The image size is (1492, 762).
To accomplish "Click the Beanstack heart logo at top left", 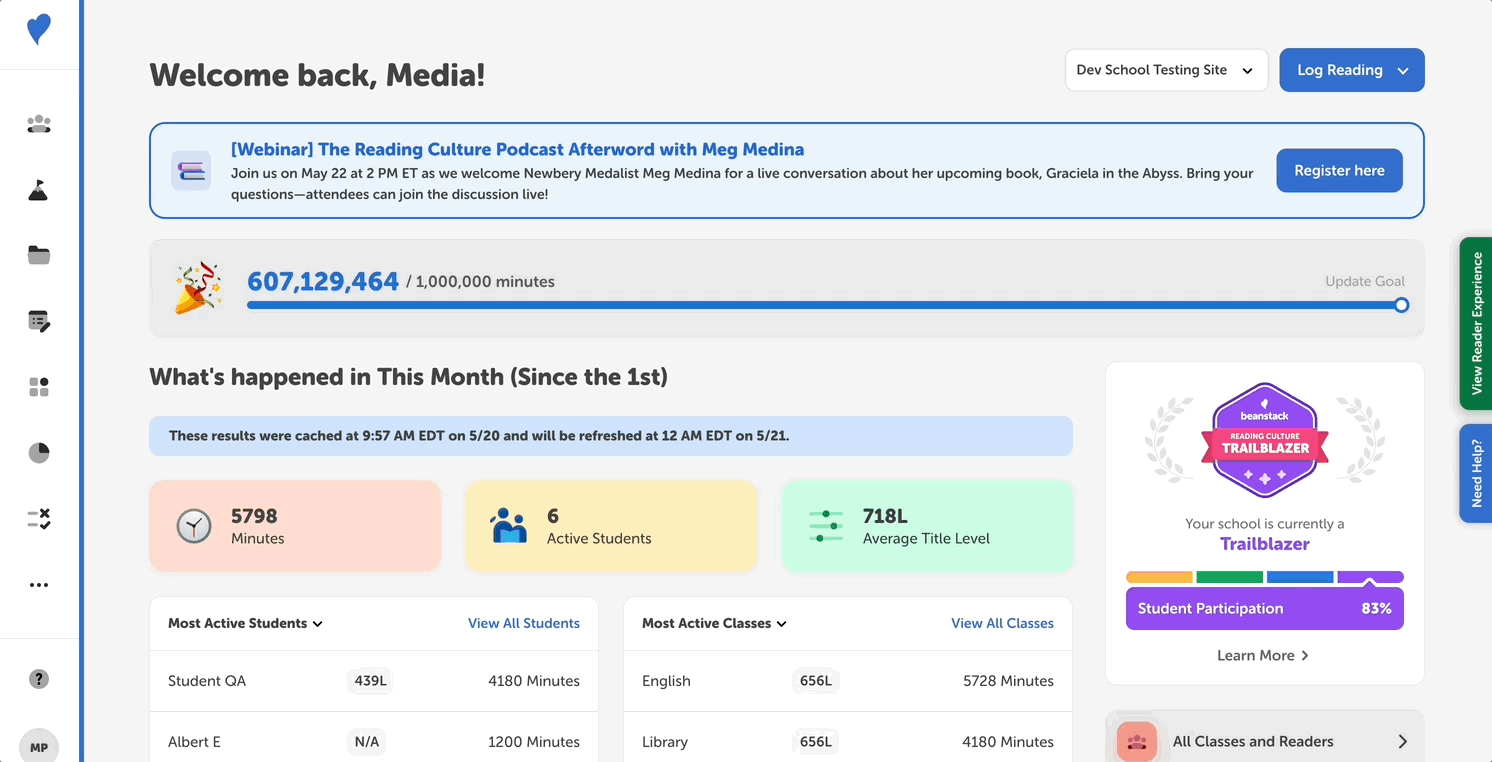I will (x=38, y=30).
